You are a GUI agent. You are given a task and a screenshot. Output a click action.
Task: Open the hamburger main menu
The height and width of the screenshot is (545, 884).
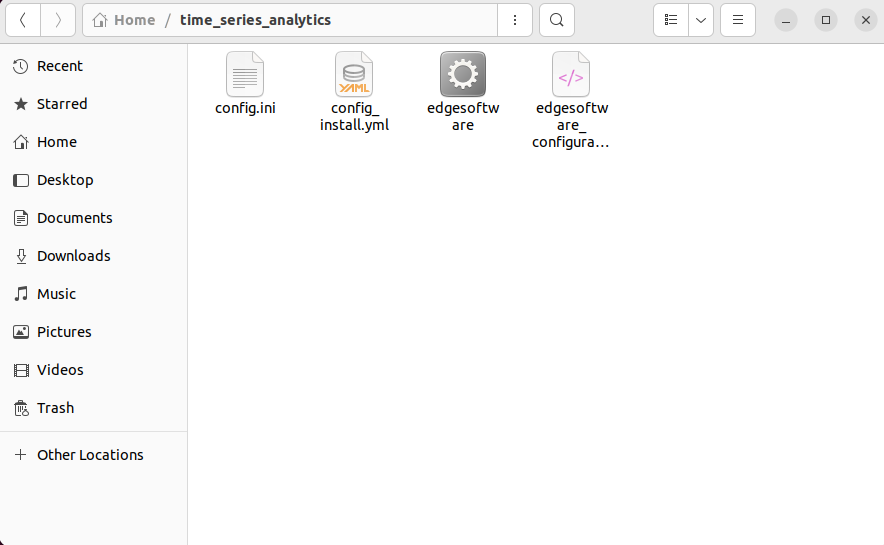737,20
